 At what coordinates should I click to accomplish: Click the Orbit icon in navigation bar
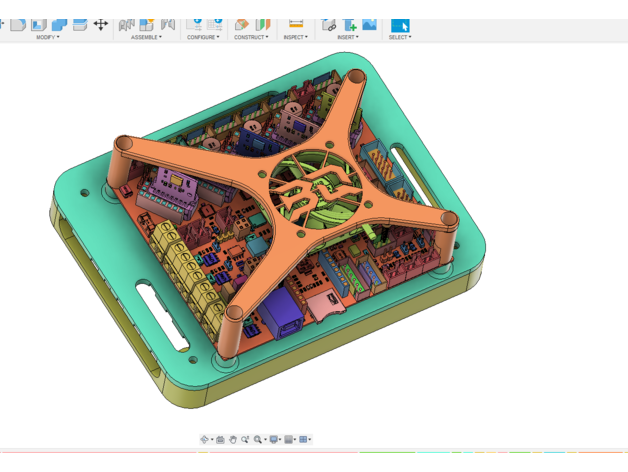pos(205,439)
